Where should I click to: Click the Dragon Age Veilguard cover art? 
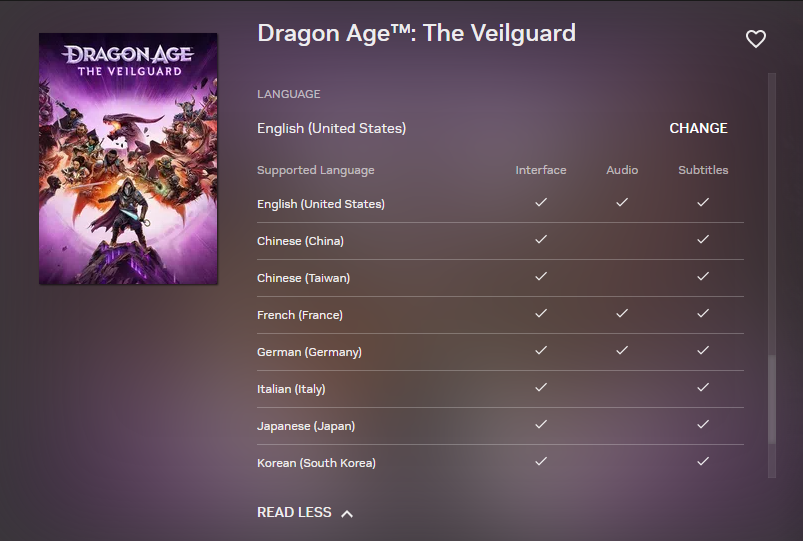[128, 158]
